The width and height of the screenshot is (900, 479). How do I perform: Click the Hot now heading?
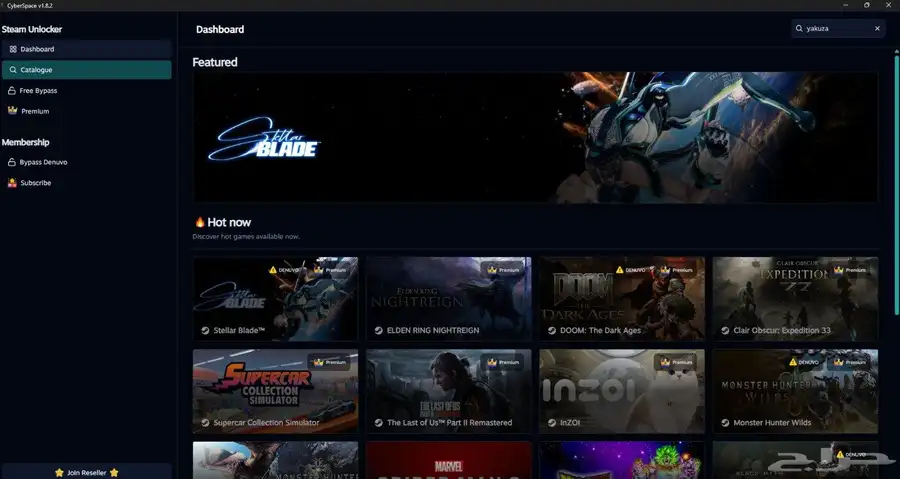click(x=229, y=222)
